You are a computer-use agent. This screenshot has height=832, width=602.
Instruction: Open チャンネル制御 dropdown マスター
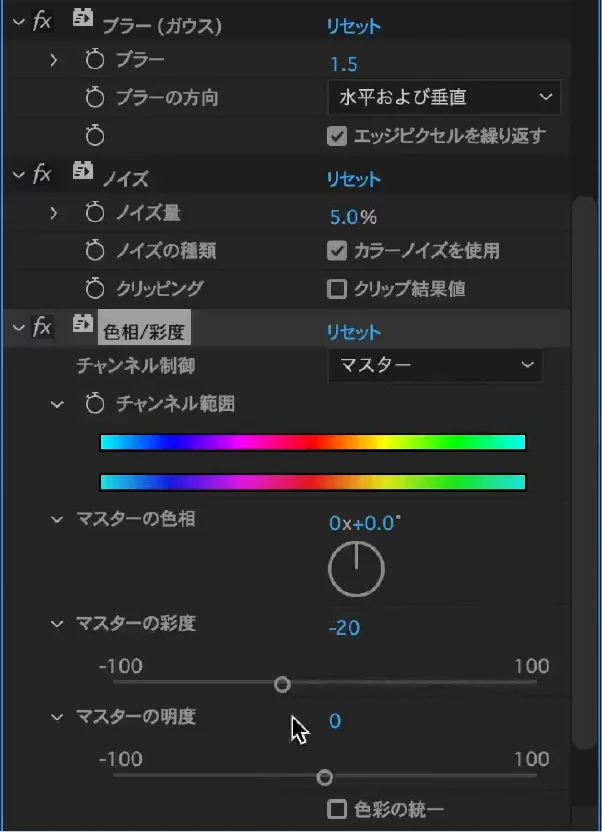click(x=435, y=365)
